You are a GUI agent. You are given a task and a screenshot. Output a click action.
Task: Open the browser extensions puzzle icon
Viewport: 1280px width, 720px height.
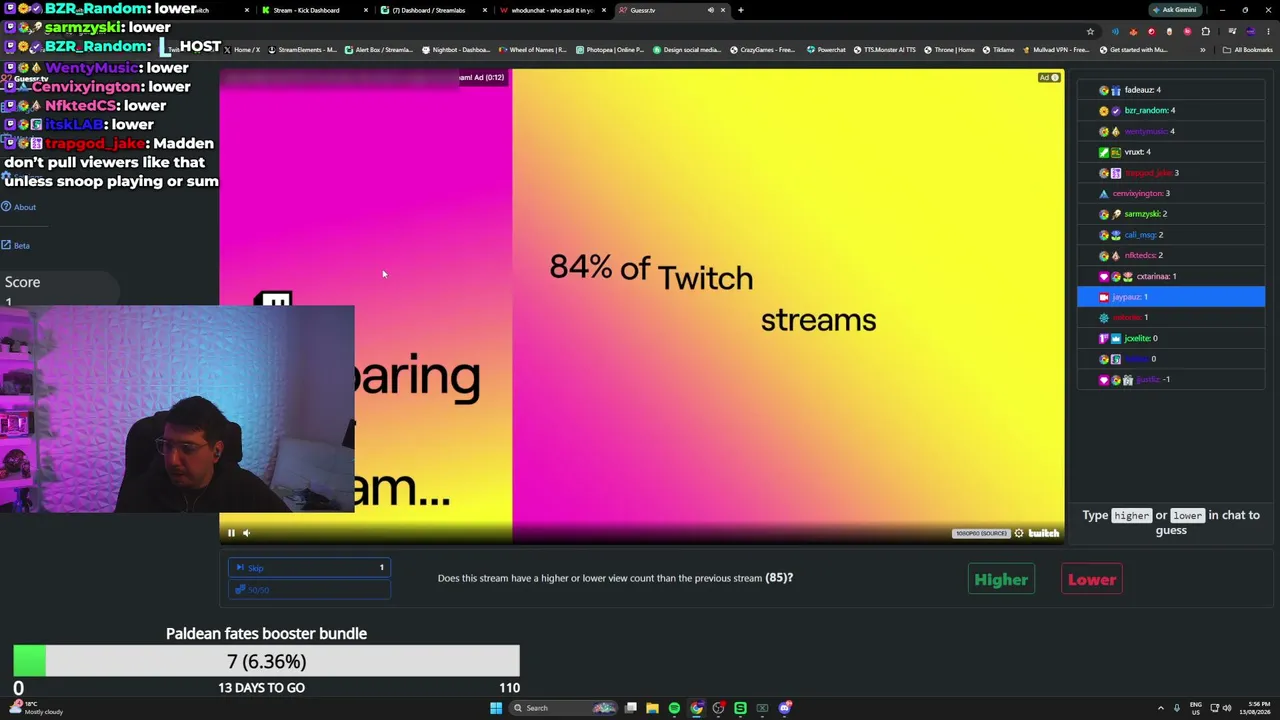pos(1205,31)
